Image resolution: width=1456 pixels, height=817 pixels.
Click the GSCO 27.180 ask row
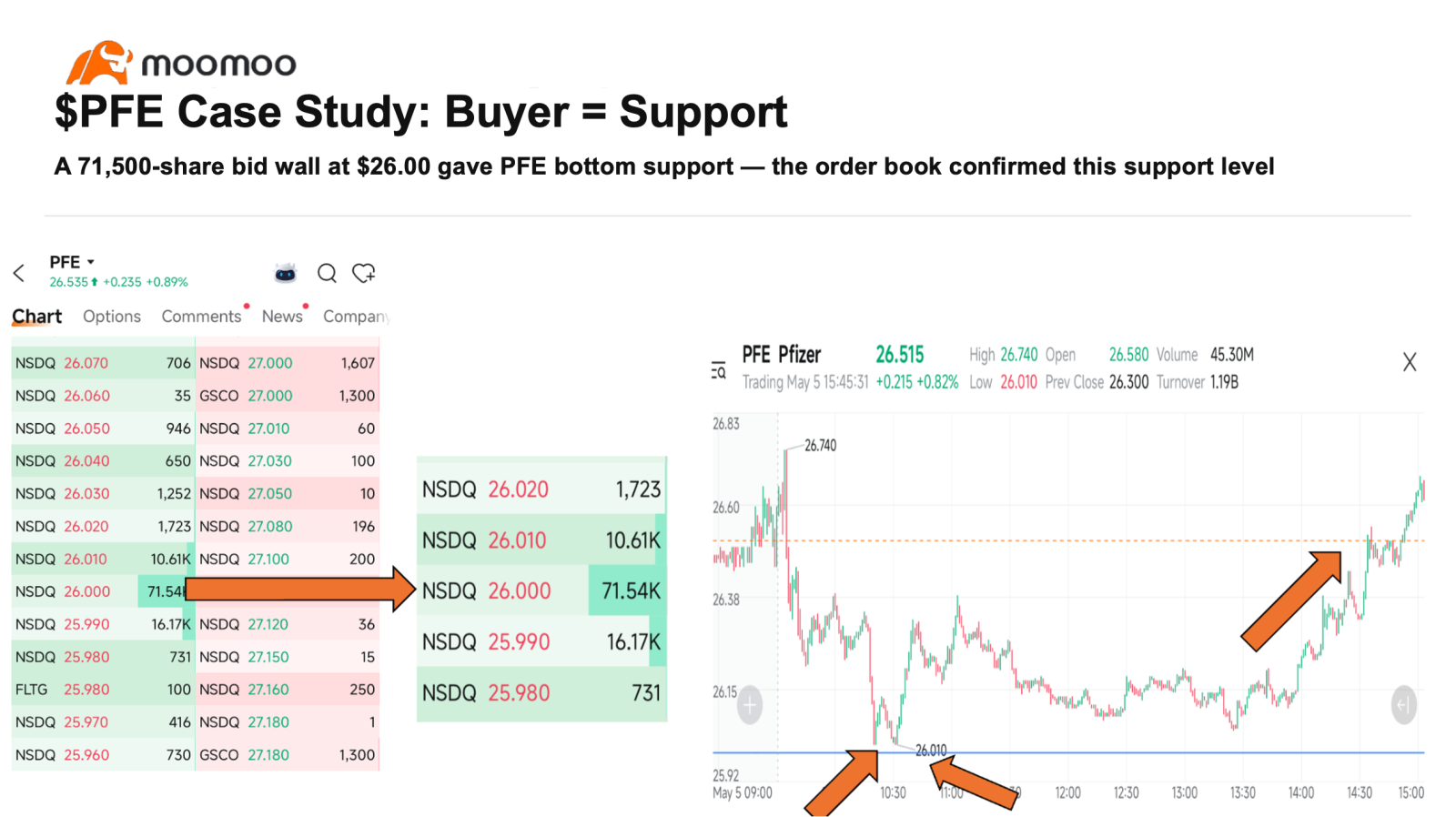click(288, 755)
